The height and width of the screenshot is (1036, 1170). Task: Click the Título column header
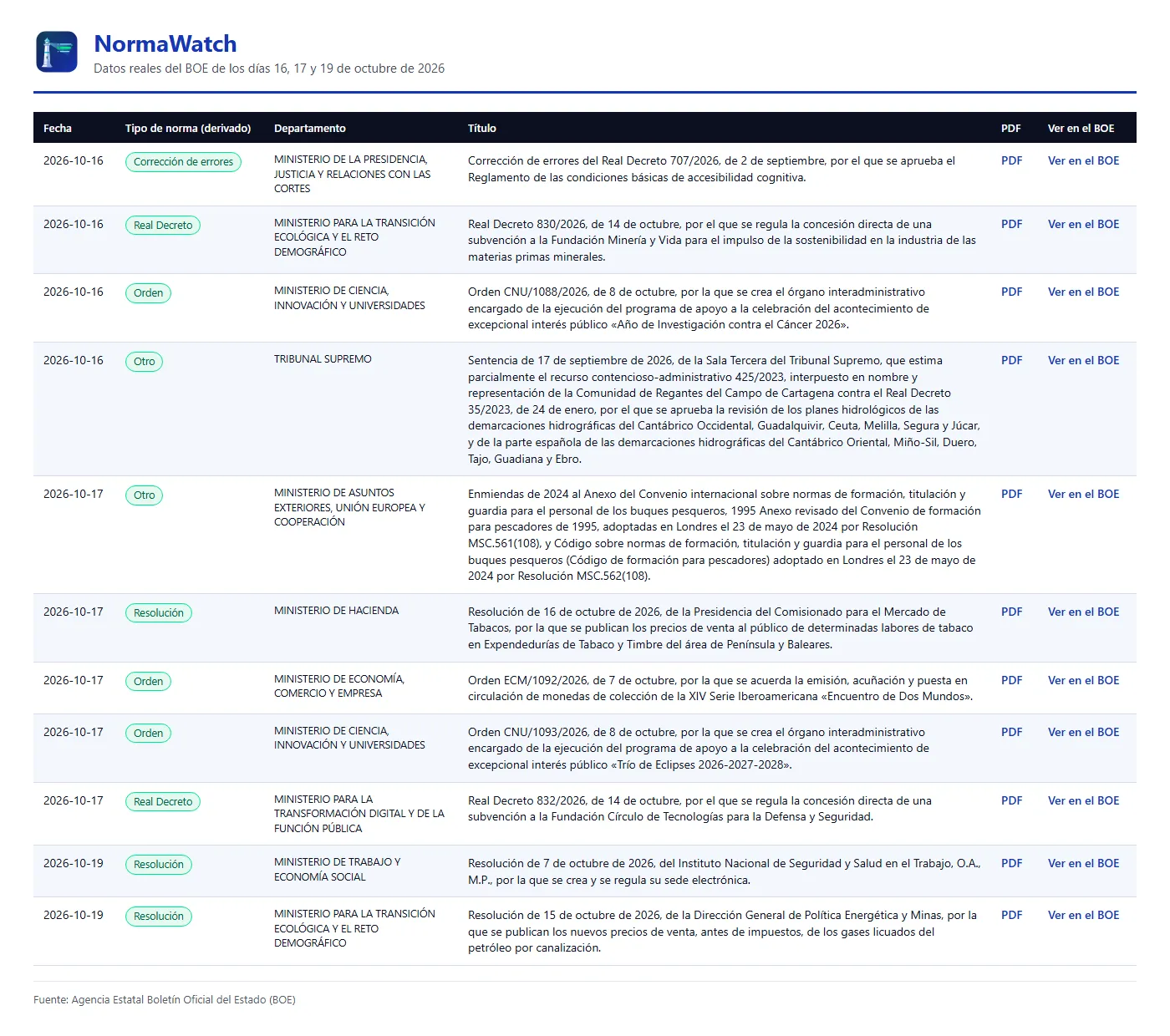coord(482,128)
